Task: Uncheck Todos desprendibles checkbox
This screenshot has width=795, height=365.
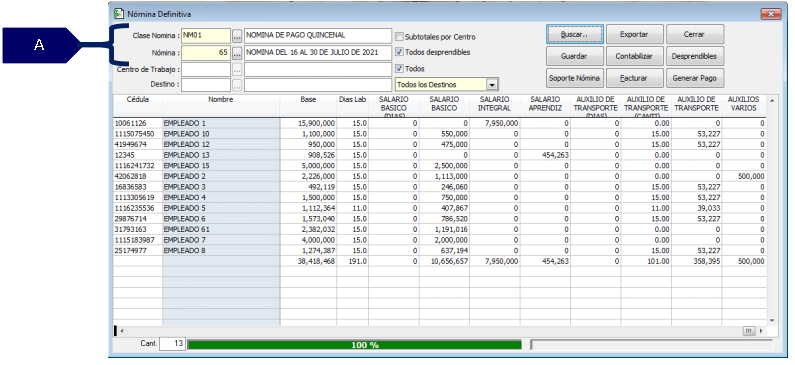Action: coord(400,52)
